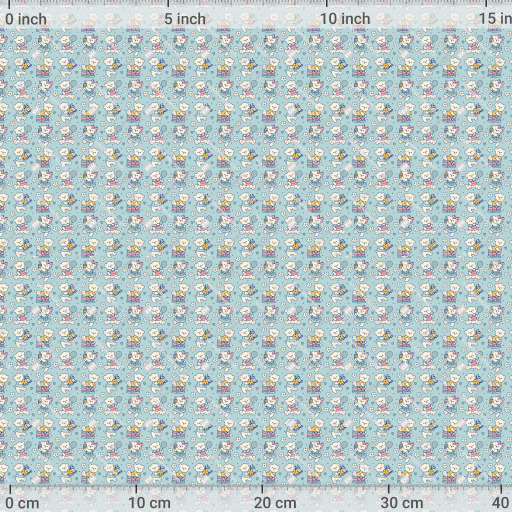
Task: Click the partially visible 15 inch label
Action: (495, 19)
